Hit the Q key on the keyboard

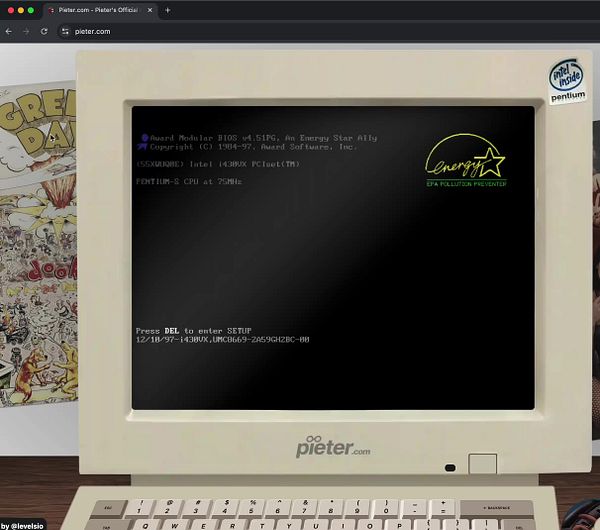pyautogui.click(x=145, y=525)
